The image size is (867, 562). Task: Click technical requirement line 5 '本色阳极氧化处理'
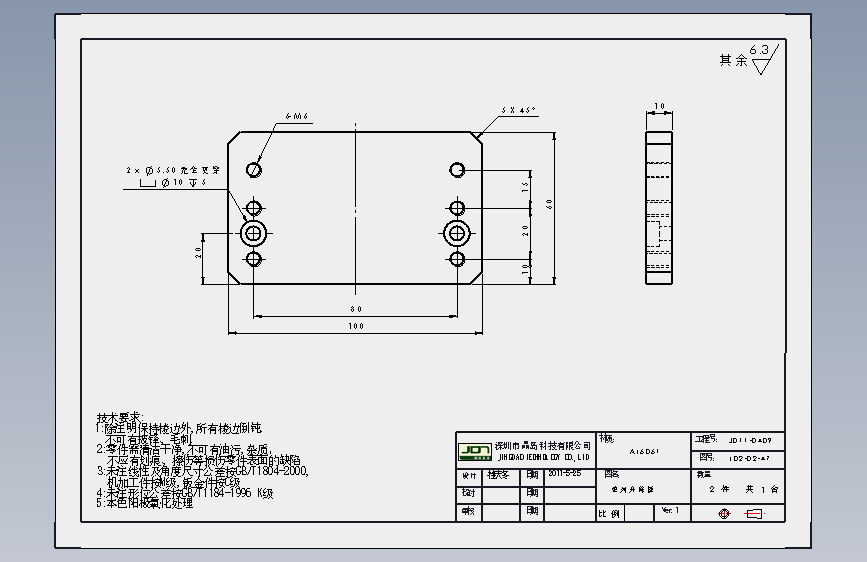click(145, 503)
